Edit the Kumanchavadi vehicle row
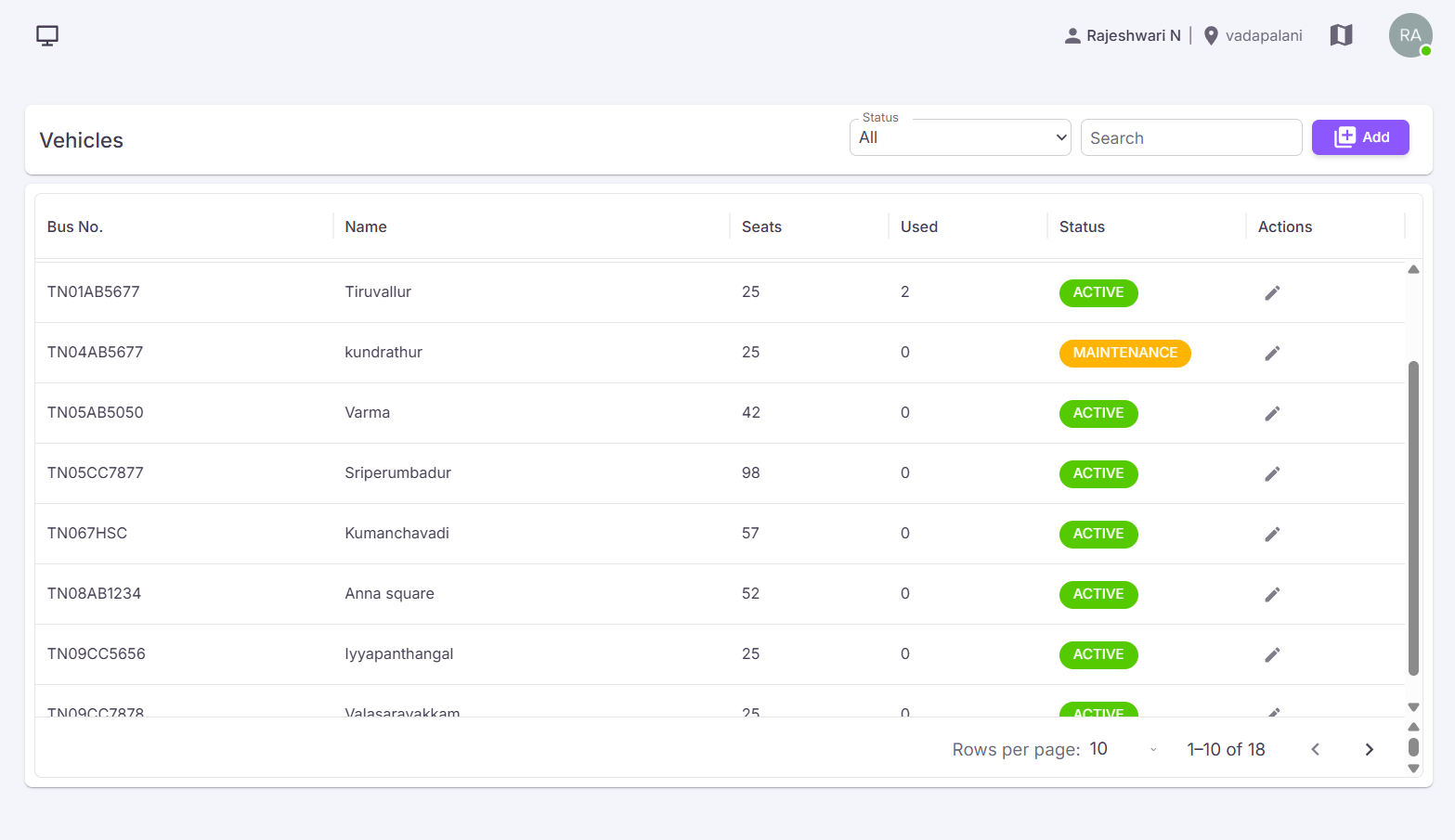This screenshot has height=840, width=1455. [1272, 534]
